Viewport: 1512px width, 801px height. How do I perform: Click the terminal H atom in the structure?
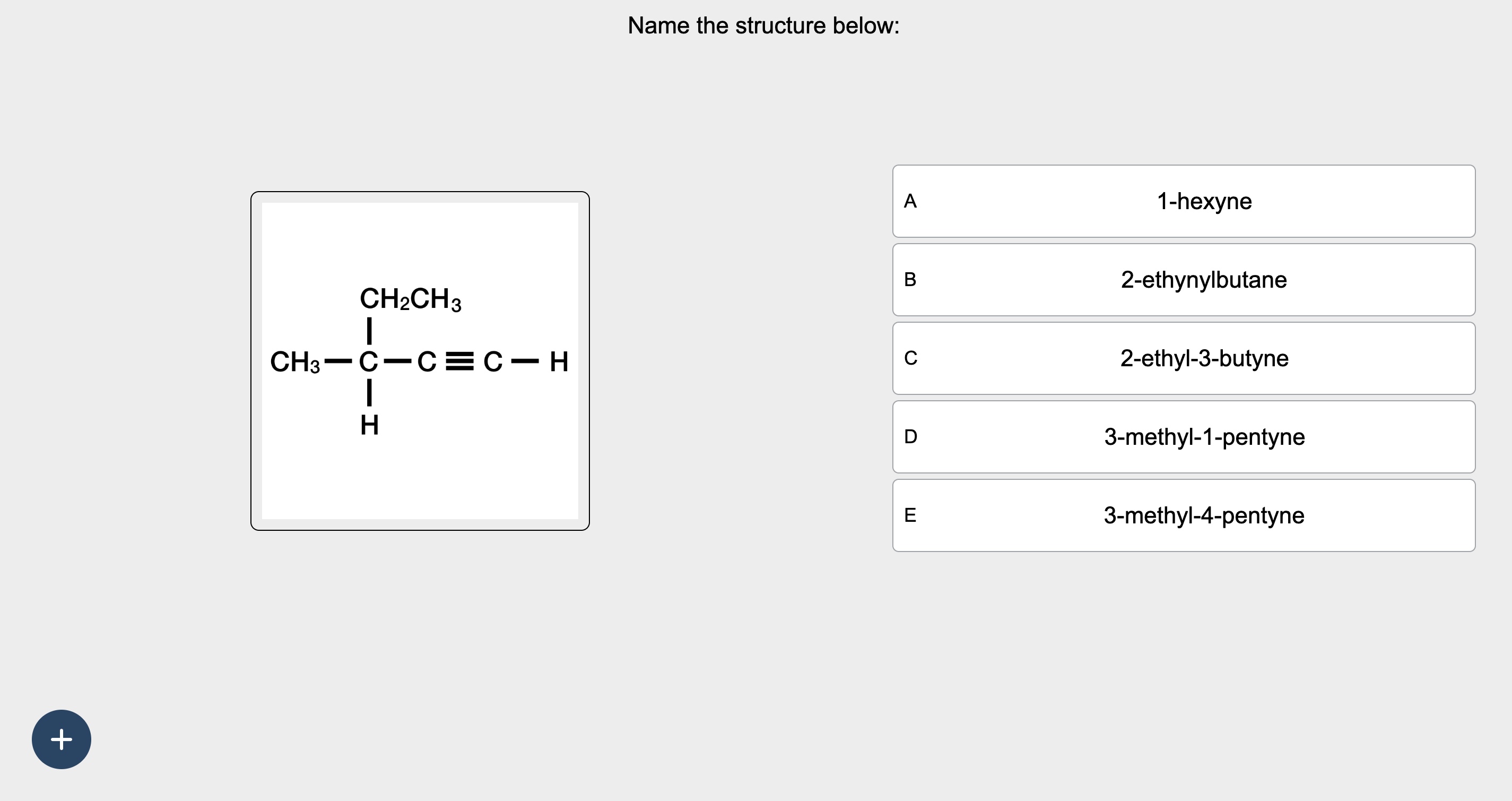pos(558,363)
